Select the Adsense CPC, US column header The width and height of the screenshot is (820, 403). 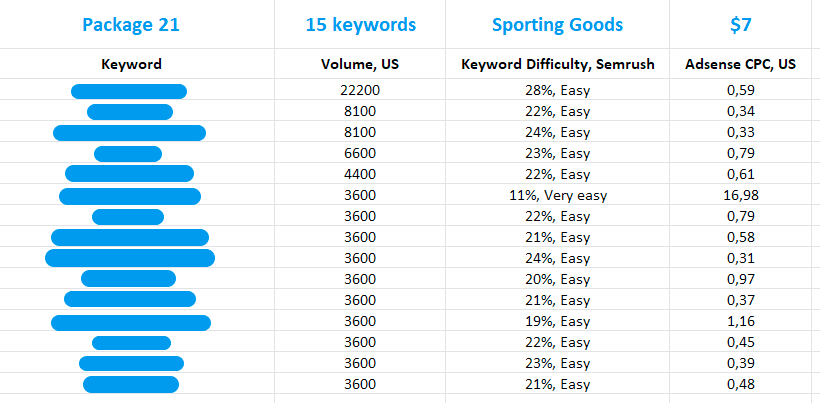click(x=741, y=65)
